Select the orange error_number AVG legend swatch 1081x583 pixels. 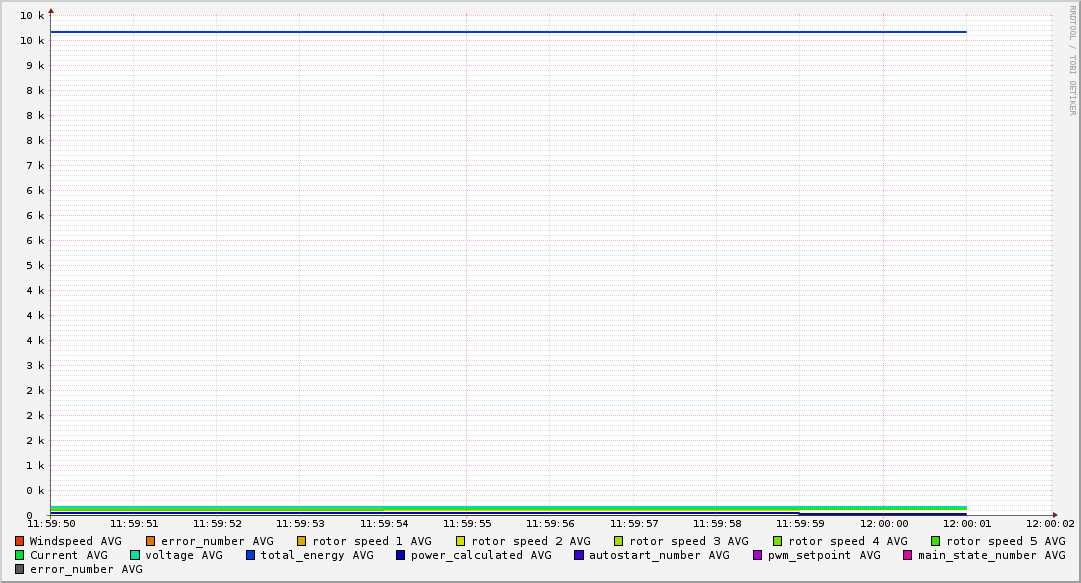151,541
